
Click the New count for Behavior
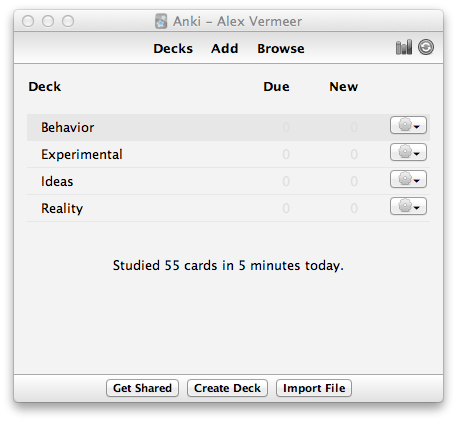click(x=354, y=127)
